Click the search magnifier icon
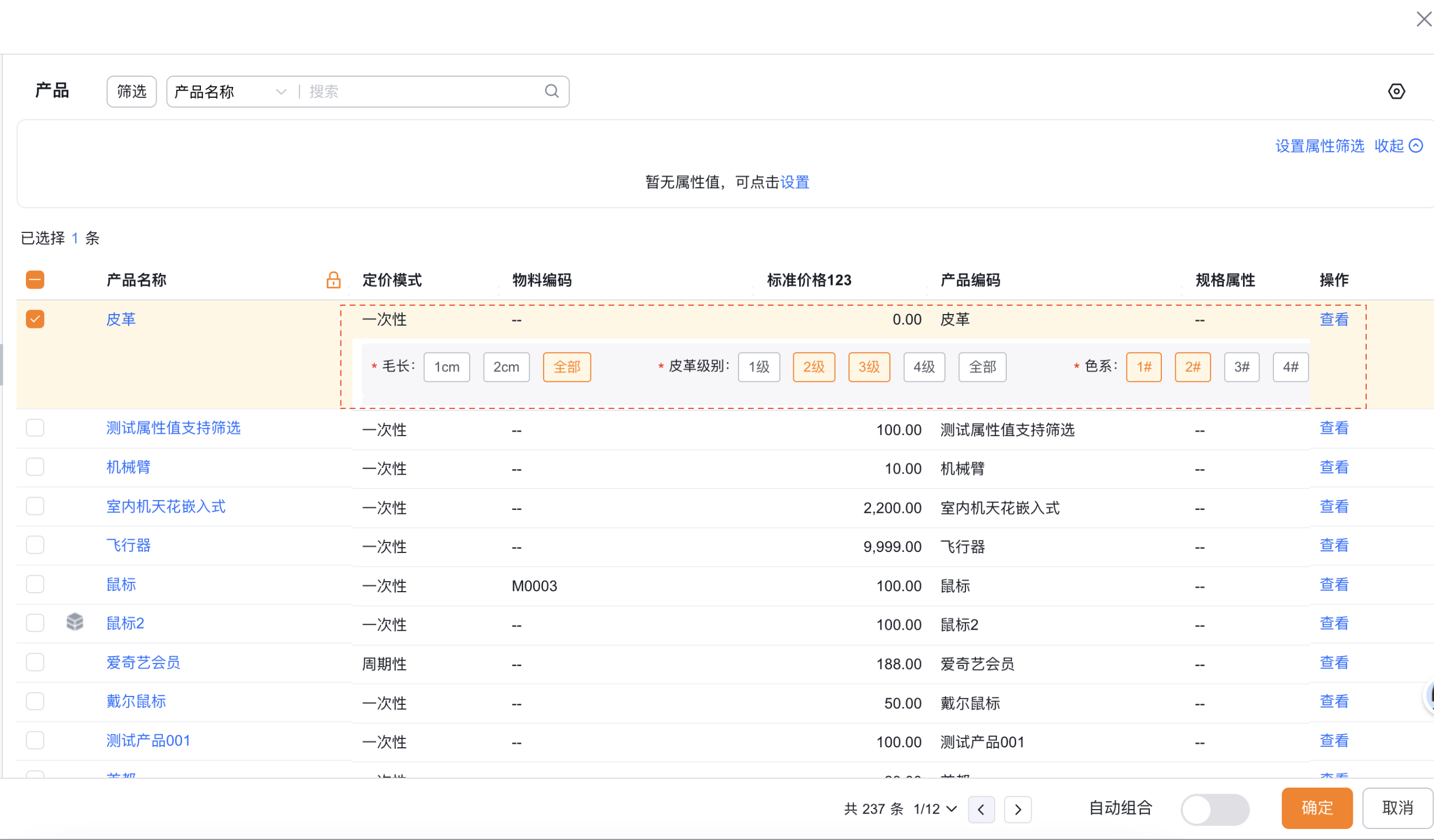The width and height of the screenshot is (1434, 840). 551,91
